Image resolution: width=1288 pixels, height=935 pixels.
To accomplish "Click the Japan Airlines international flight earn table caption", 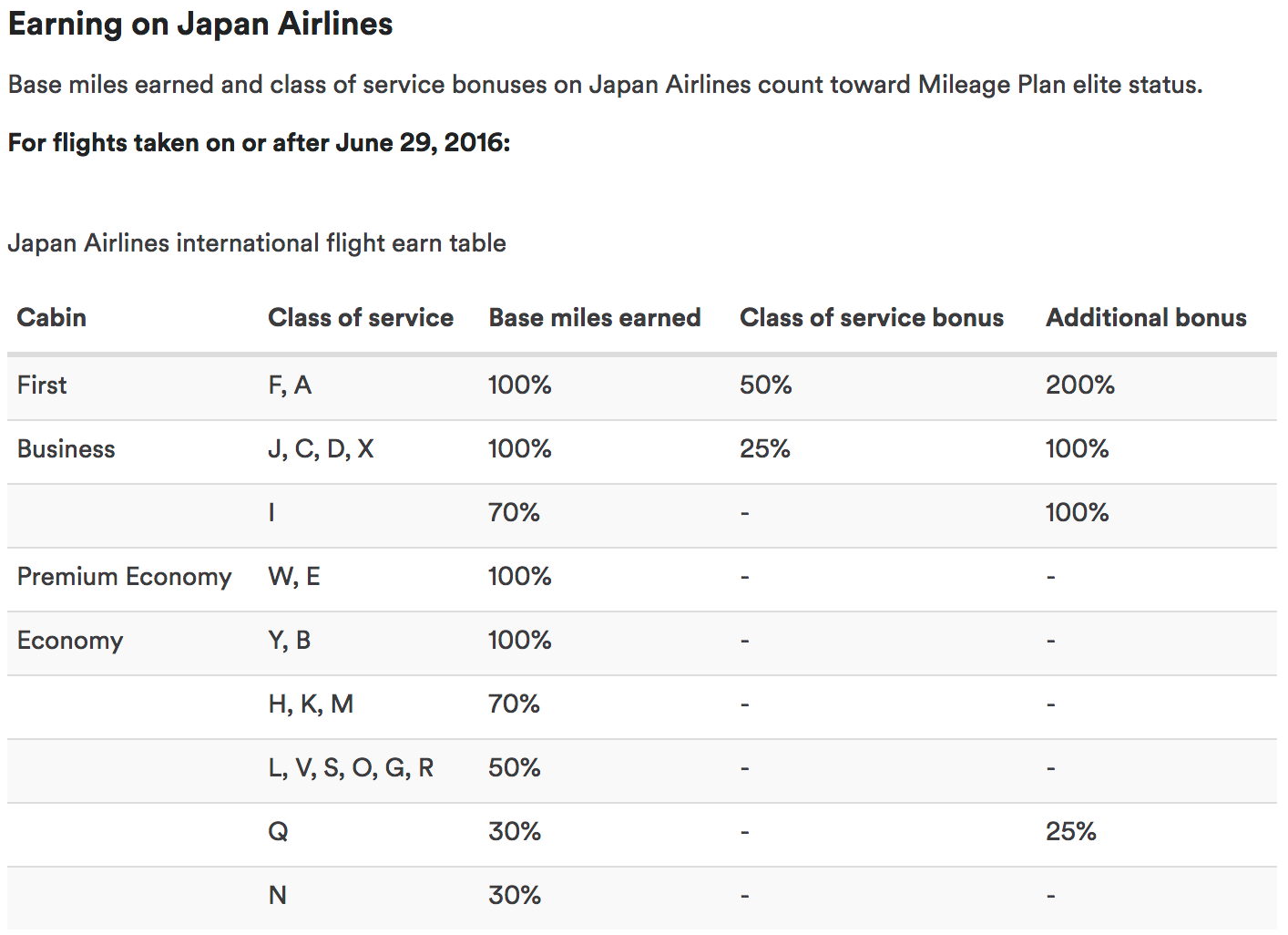I will point(257,243).
